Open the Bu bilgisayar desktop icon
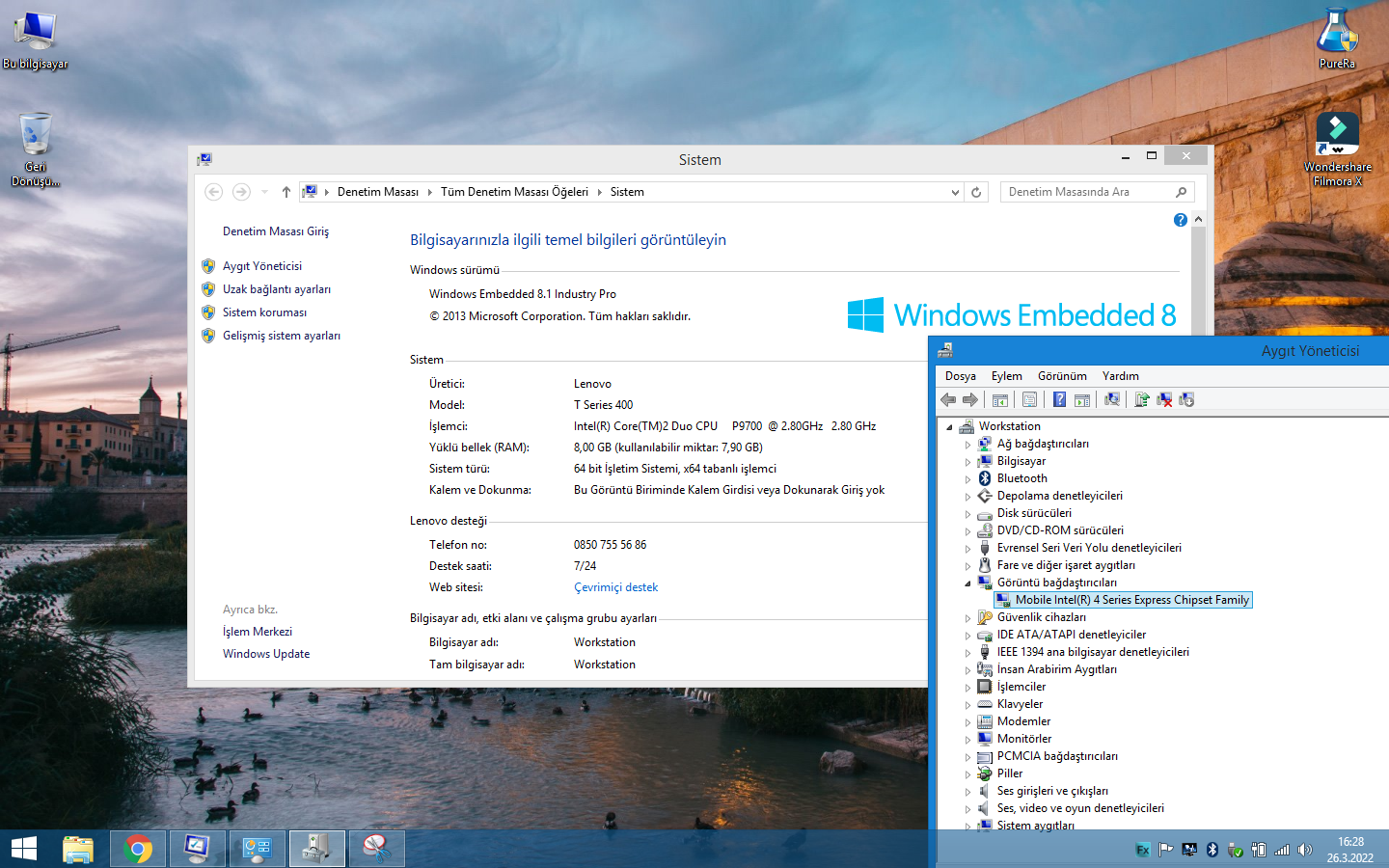 [36, 41]
